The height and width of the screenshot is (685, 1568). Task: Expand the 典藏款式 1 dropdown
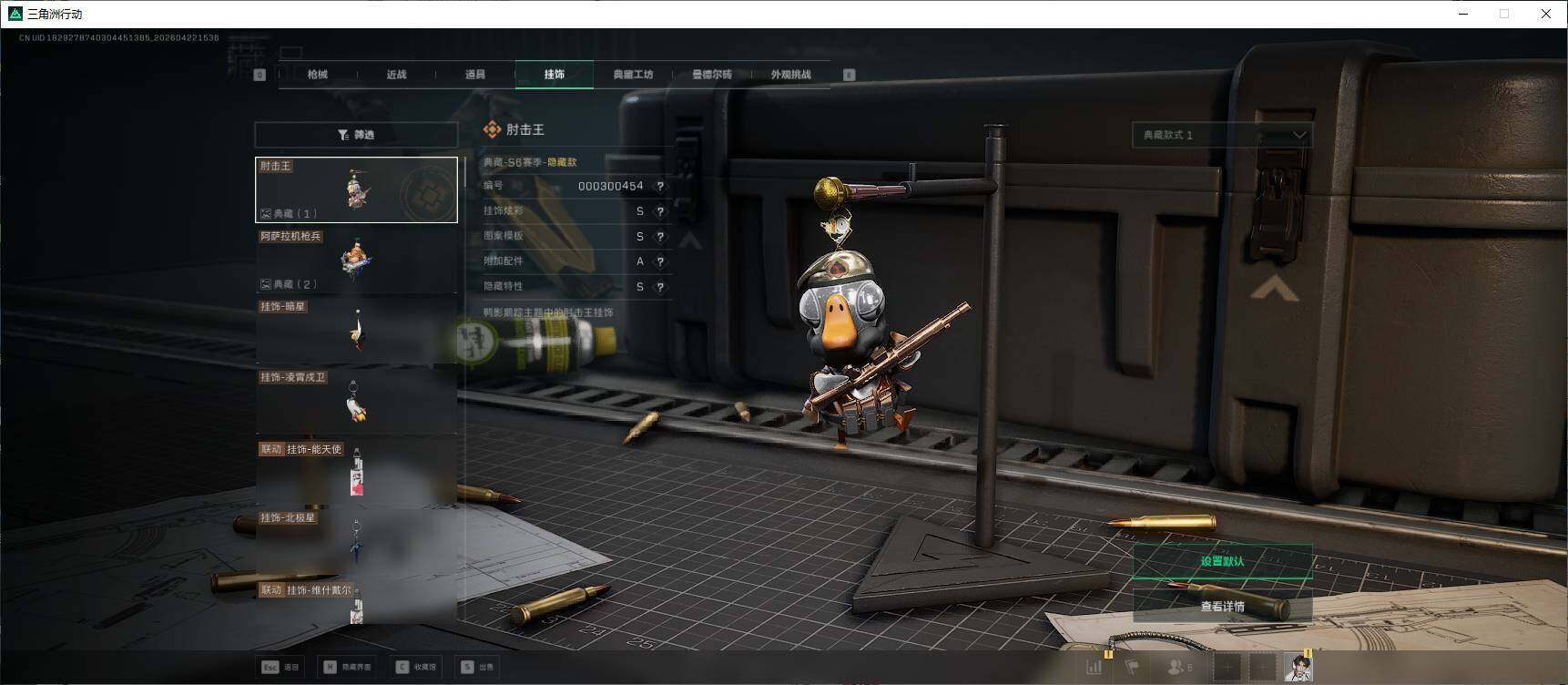pos(1222,135)
